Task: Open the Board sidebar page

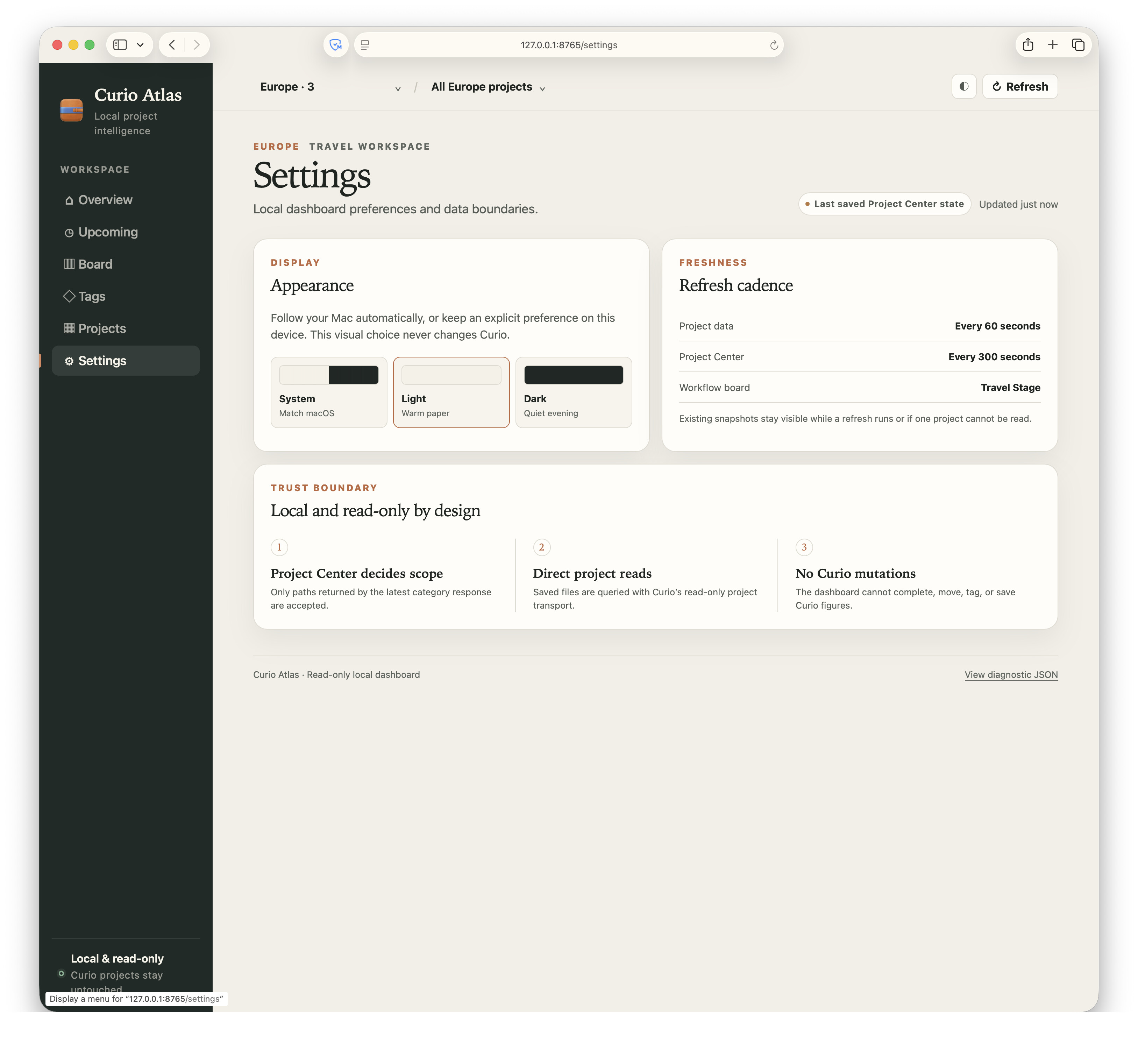Action: [x=125, y=264]
